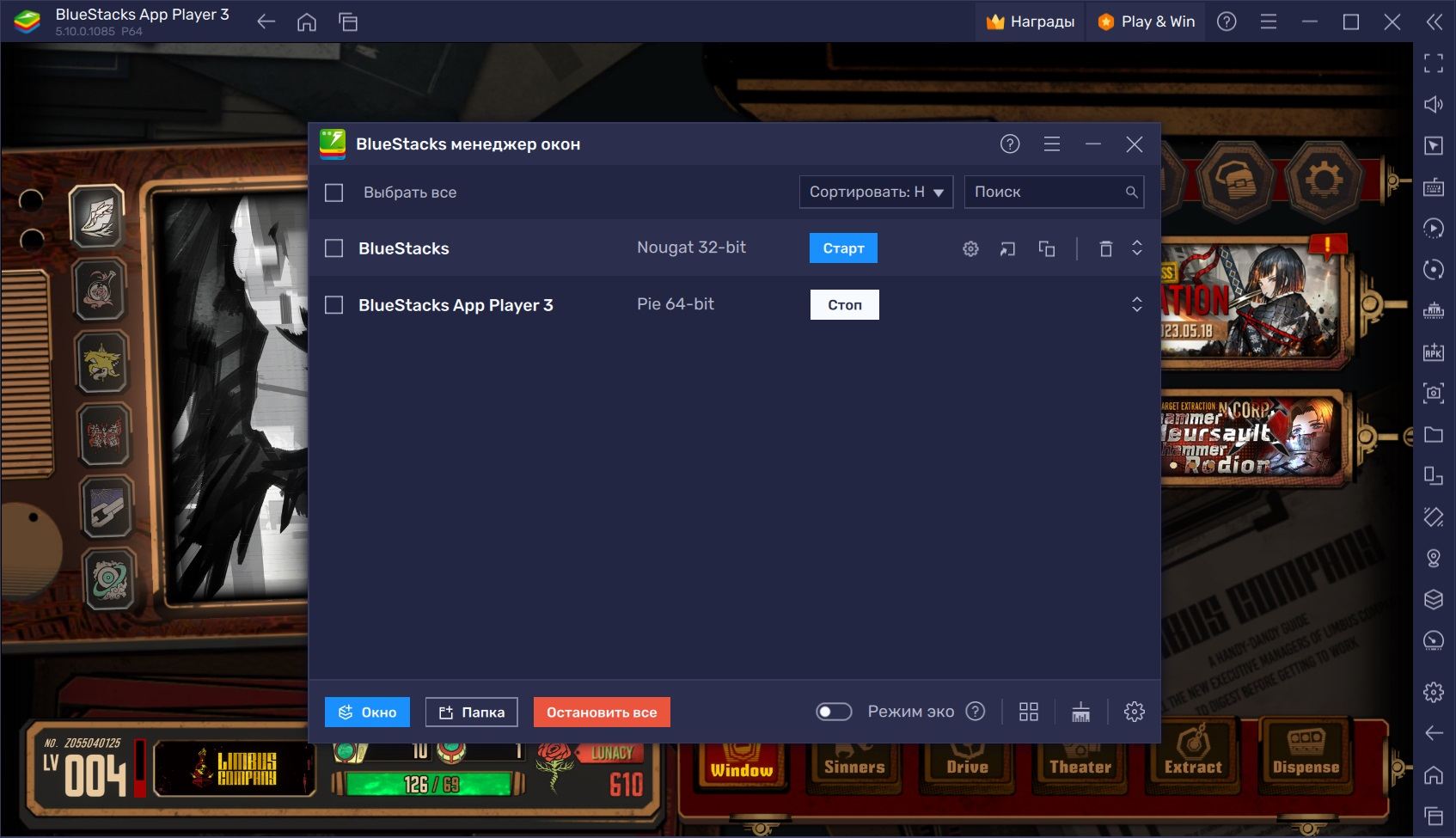This screenshot has height=838, width=1456.
Task: Toggle fullscreen in BlueStacks sidebar
Action: (1434, 63)
